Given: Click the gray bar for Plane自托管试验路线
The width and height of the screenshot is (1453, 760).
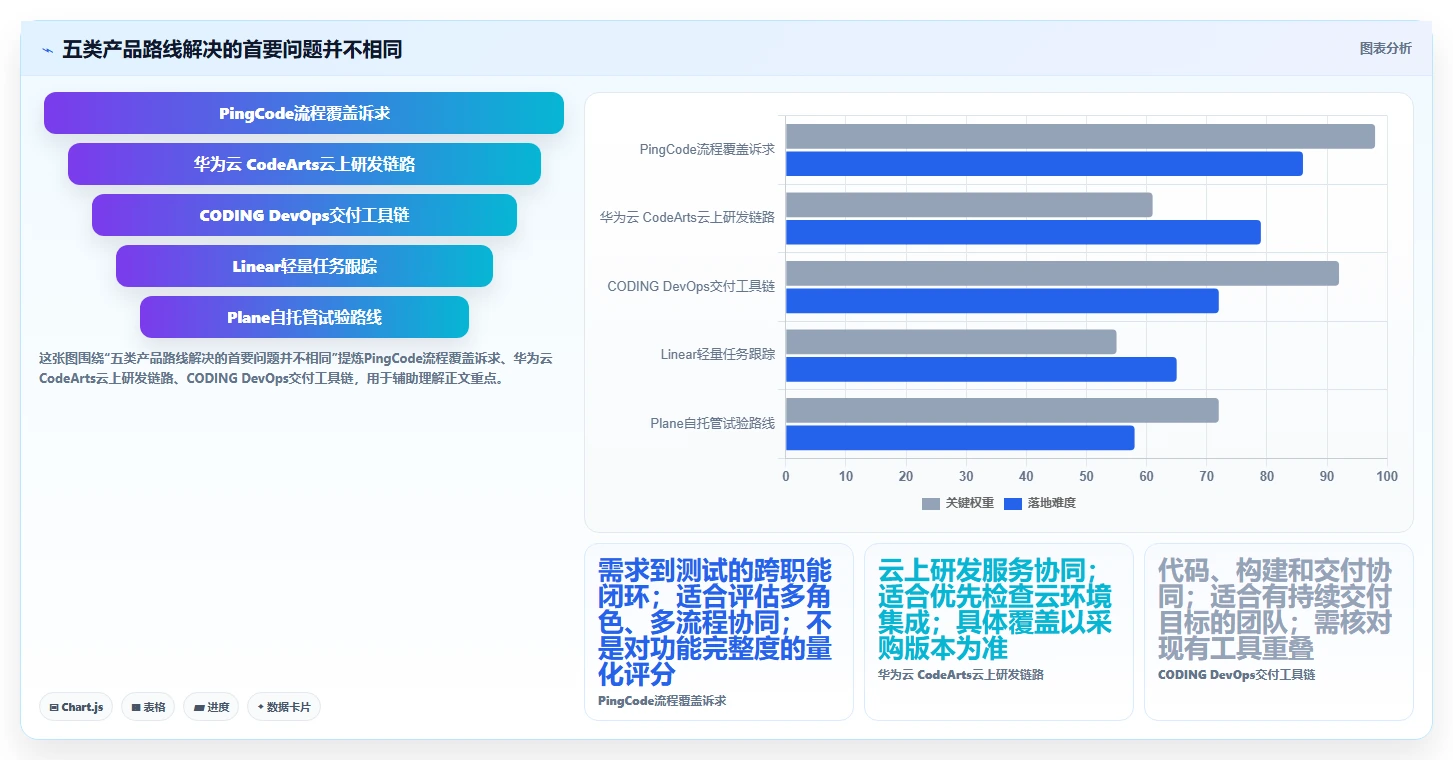Looking at the screenshot, I should (x=1002, y=410).
